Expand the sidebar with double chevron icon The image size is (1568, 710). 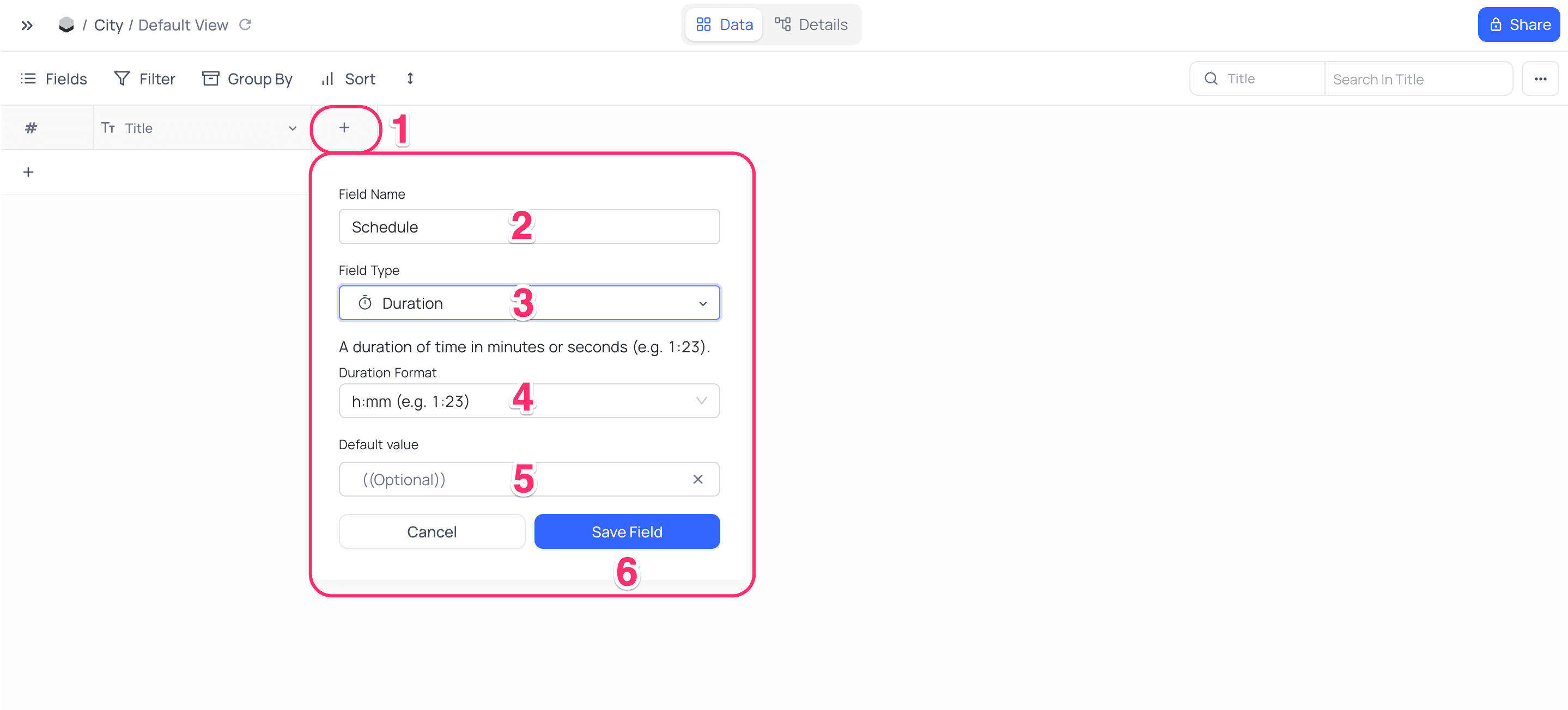tap(27, 25)
